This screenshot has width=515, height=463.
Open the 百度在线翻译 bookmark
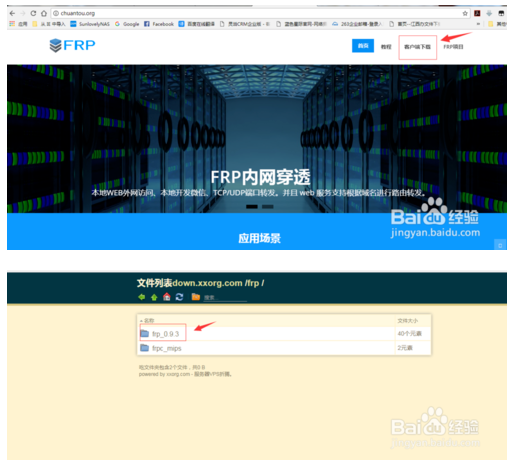197,24
